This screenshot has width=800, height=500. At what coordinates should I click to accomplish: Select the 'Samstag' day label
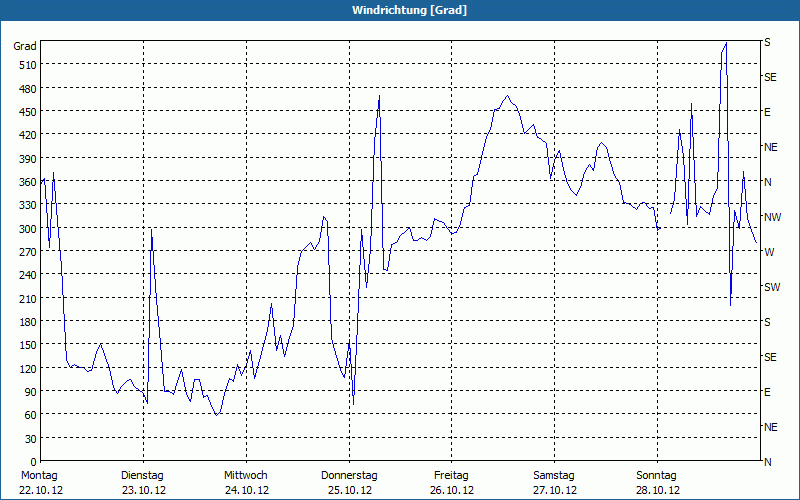click(x=554, y=476)
